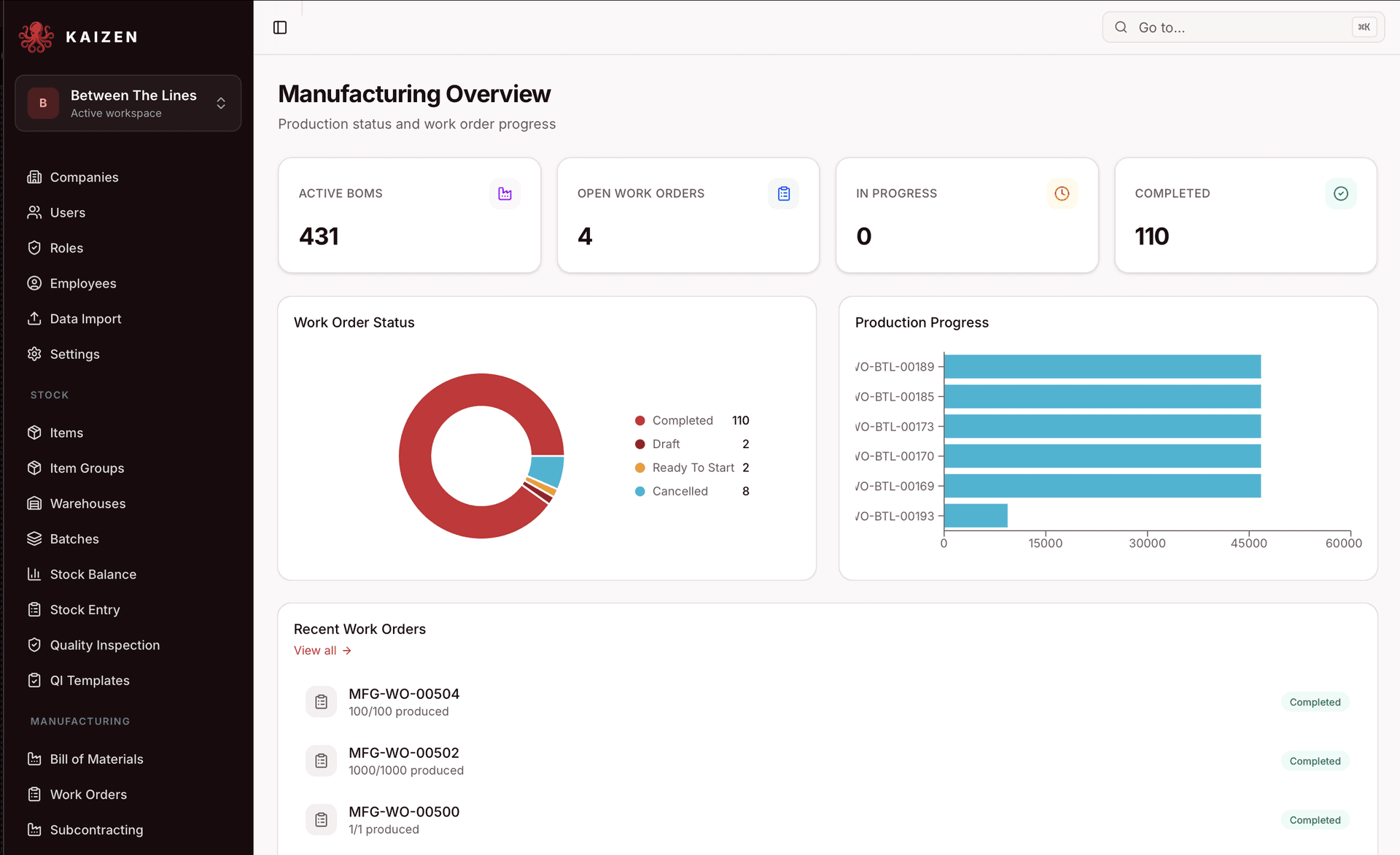Navigate to Employees
The width and height of the screenshot is (1400, 855).
coord(83,283)
